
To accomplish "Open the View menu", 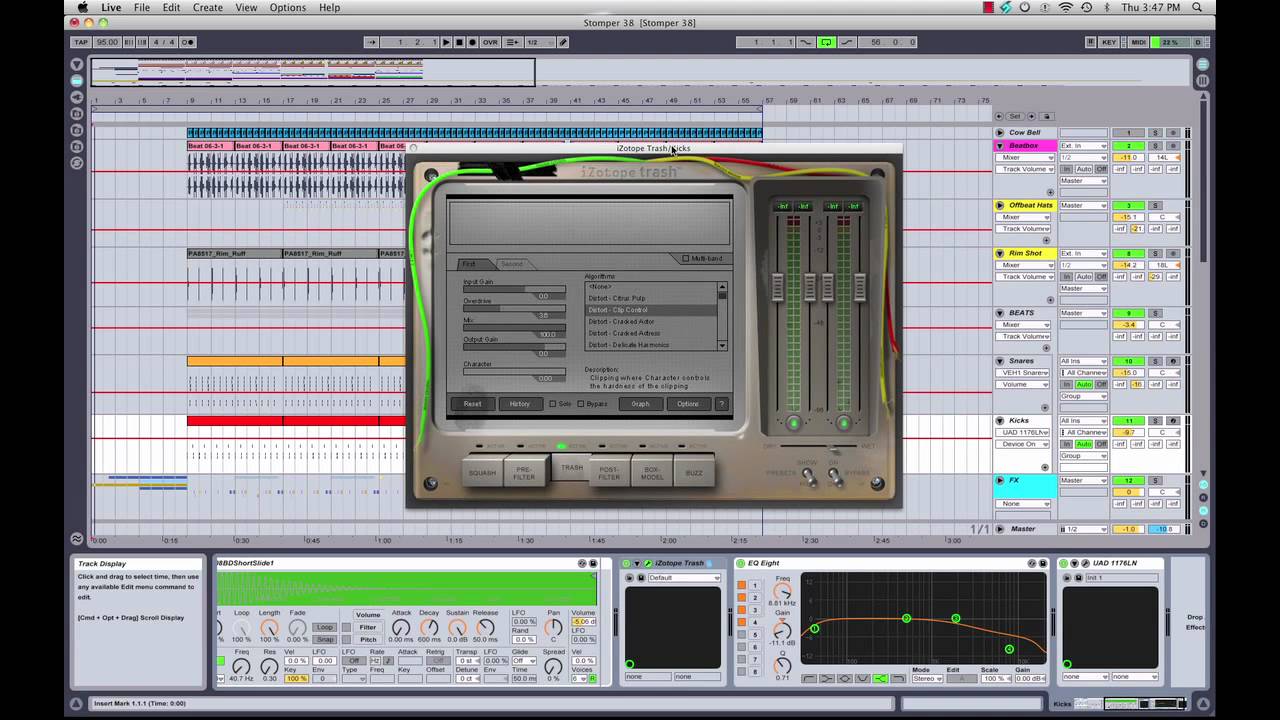I will pos(246,7).
